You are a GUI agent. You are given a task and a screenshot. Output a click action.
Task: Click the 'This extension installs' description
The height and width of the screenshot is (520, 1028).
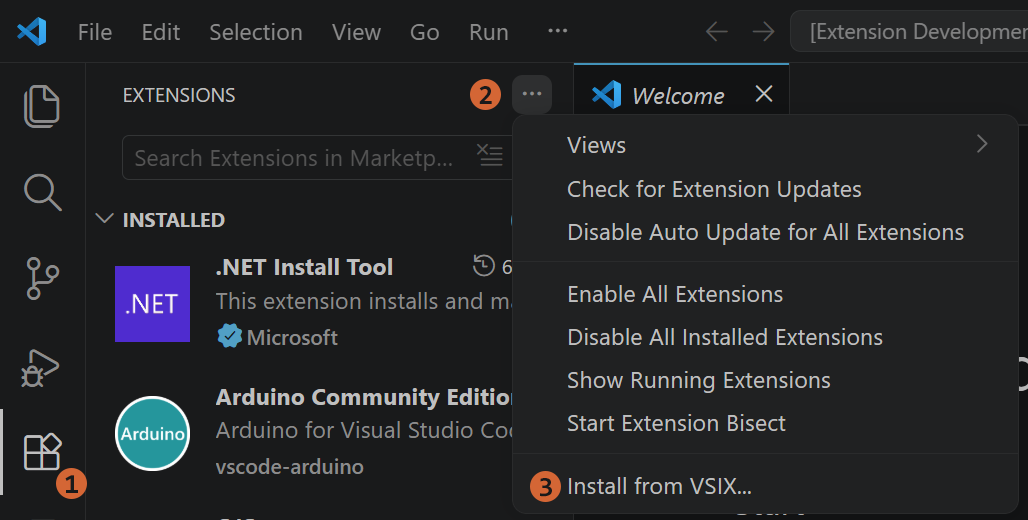click(364, 301)
